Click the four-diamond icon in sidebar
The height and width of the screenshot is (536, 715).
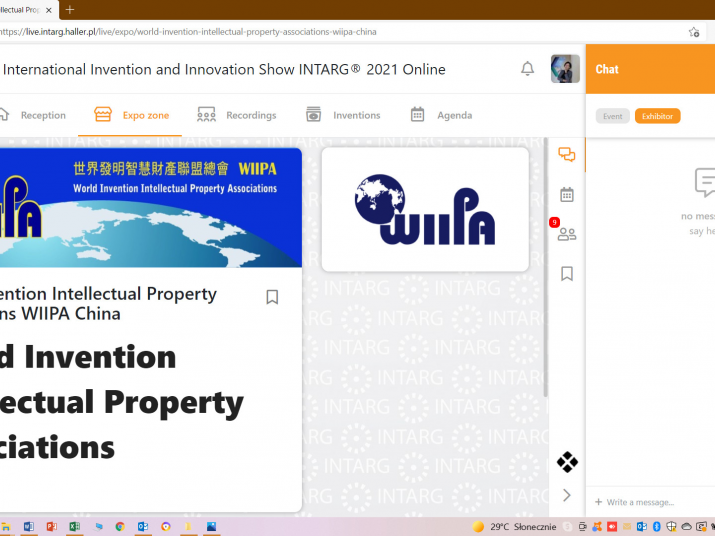[567, 462]
